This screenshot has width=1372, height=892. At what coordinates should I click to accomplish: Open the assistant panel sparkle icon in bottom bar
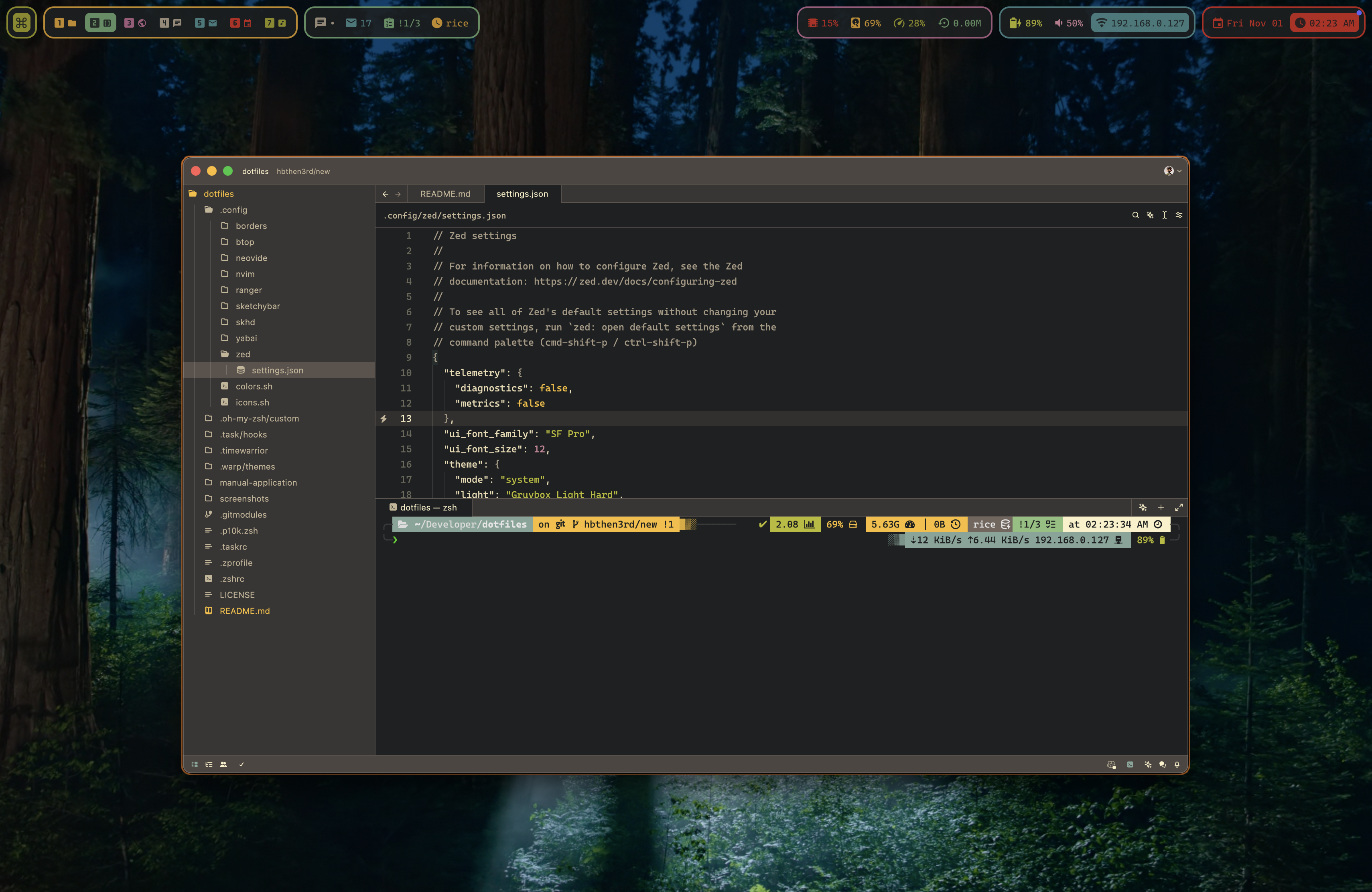coord(1148,764)
